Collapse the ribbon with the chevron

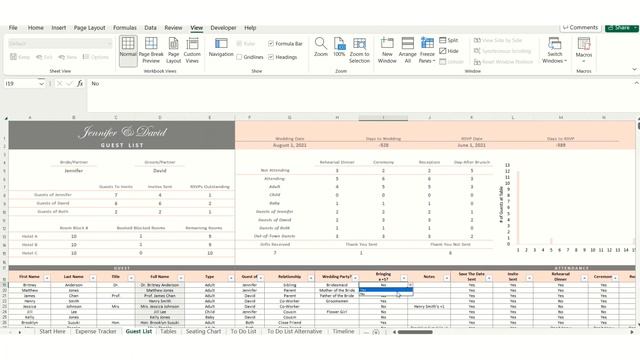(x=634, y=69)
